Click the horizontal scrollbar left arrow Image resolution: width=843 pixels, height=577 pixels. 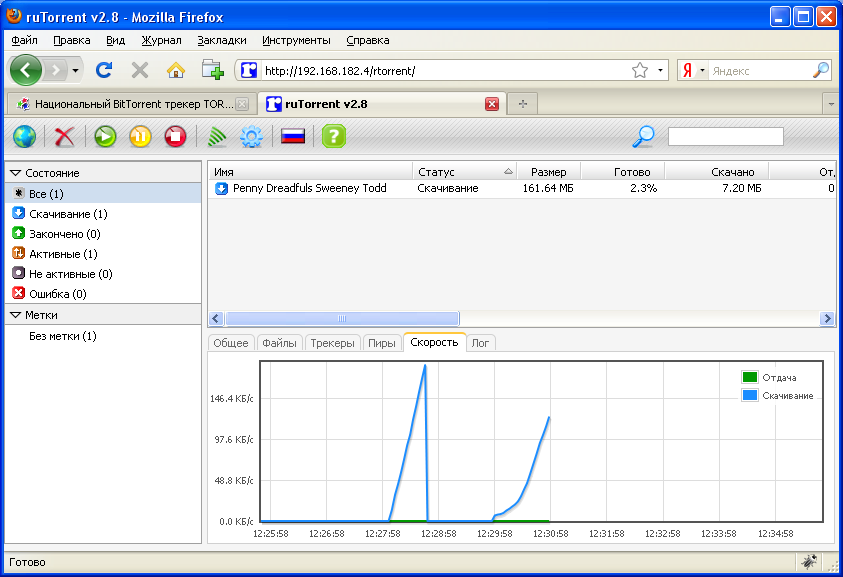coord(216,318)
